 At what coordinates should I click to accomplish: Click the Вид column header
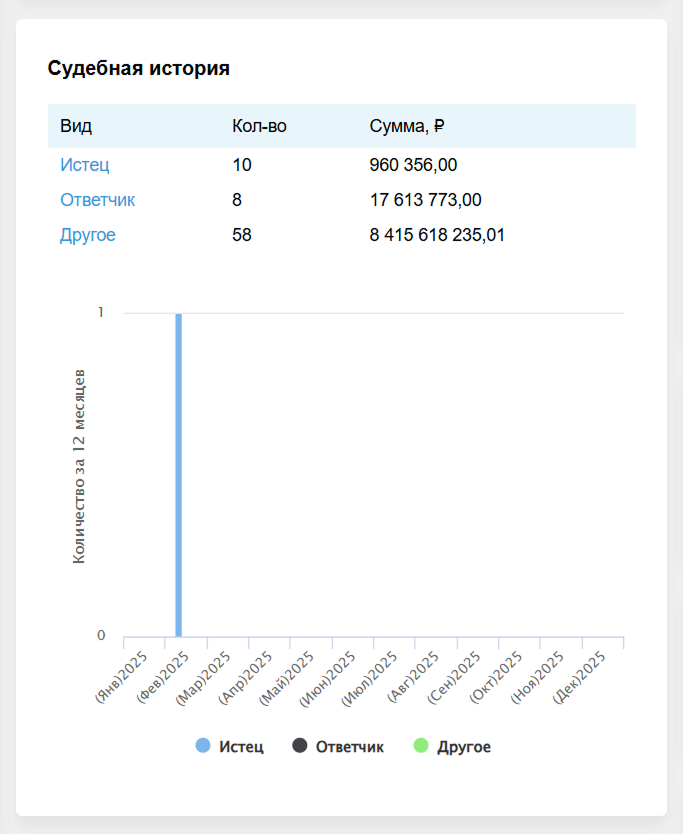pyautogui.click(x=75, y=126)
